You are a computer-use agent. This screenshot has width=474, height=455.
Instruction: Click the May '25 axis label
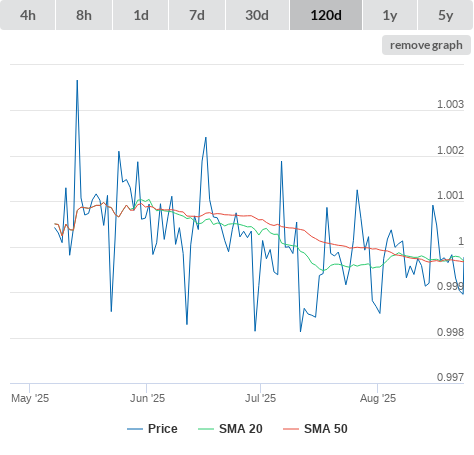tap(30, 398)
